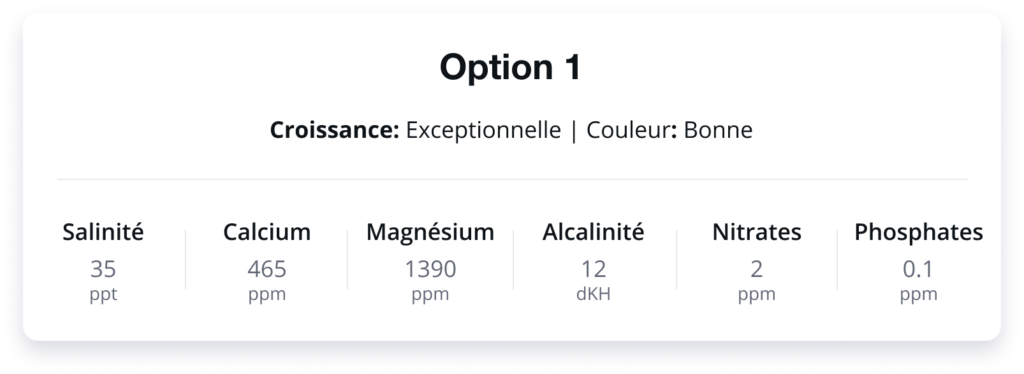Click the dKH unit label
This screenshot has width=1024, height=374.
click(594, 294)
